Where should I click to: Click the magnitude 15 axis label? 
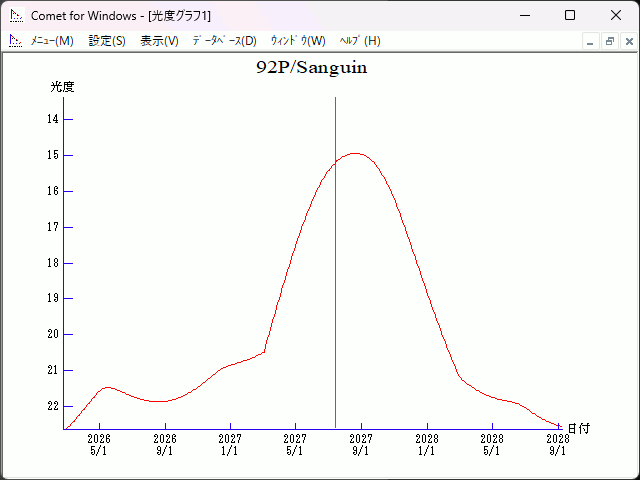click(53, 155)
